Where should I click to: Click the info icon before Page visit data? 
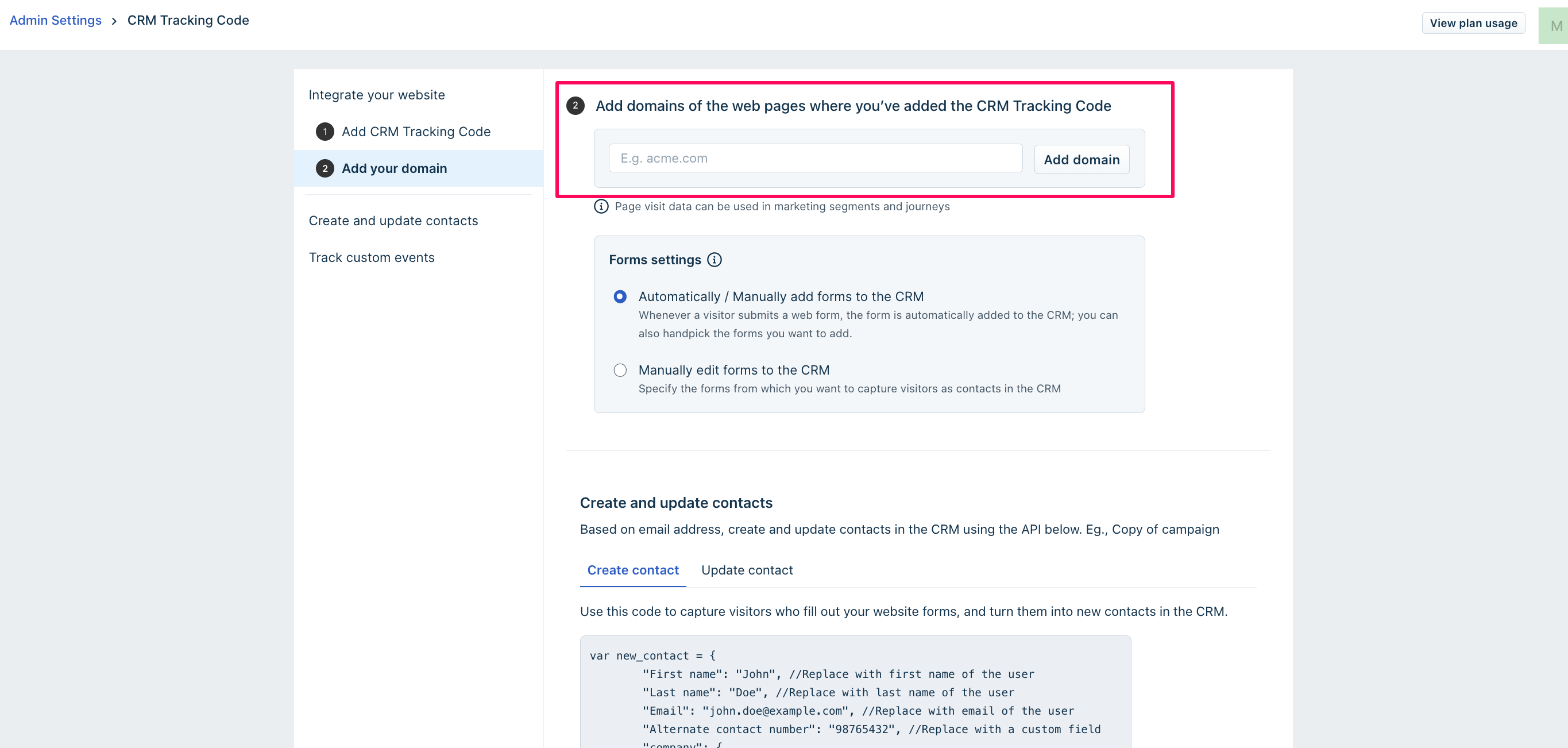[601, 206]
